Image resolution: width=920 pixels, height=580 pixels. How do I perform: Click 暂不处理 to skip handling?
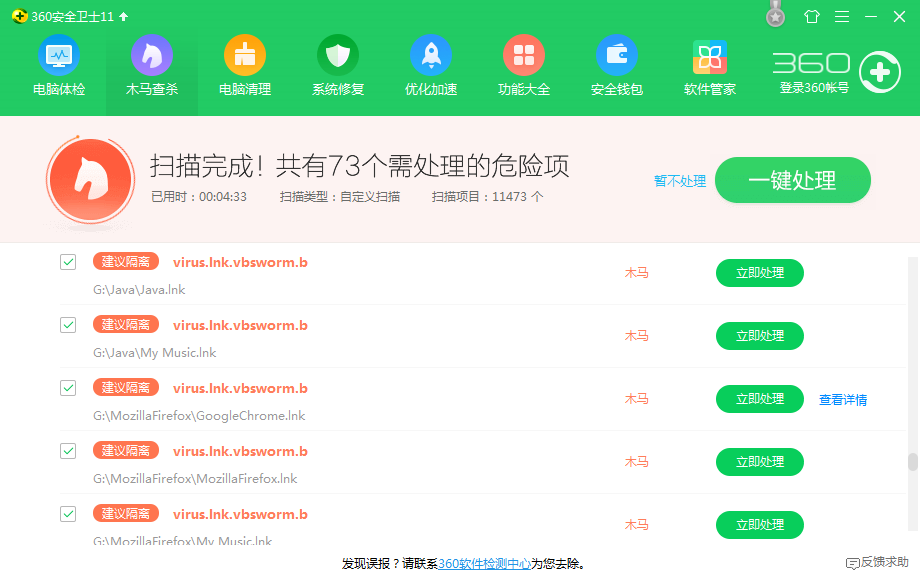(680, 181)
